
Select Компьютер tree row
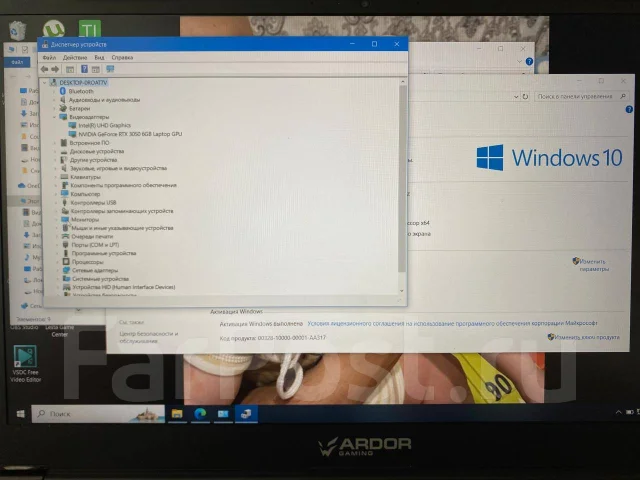(85, 194)
